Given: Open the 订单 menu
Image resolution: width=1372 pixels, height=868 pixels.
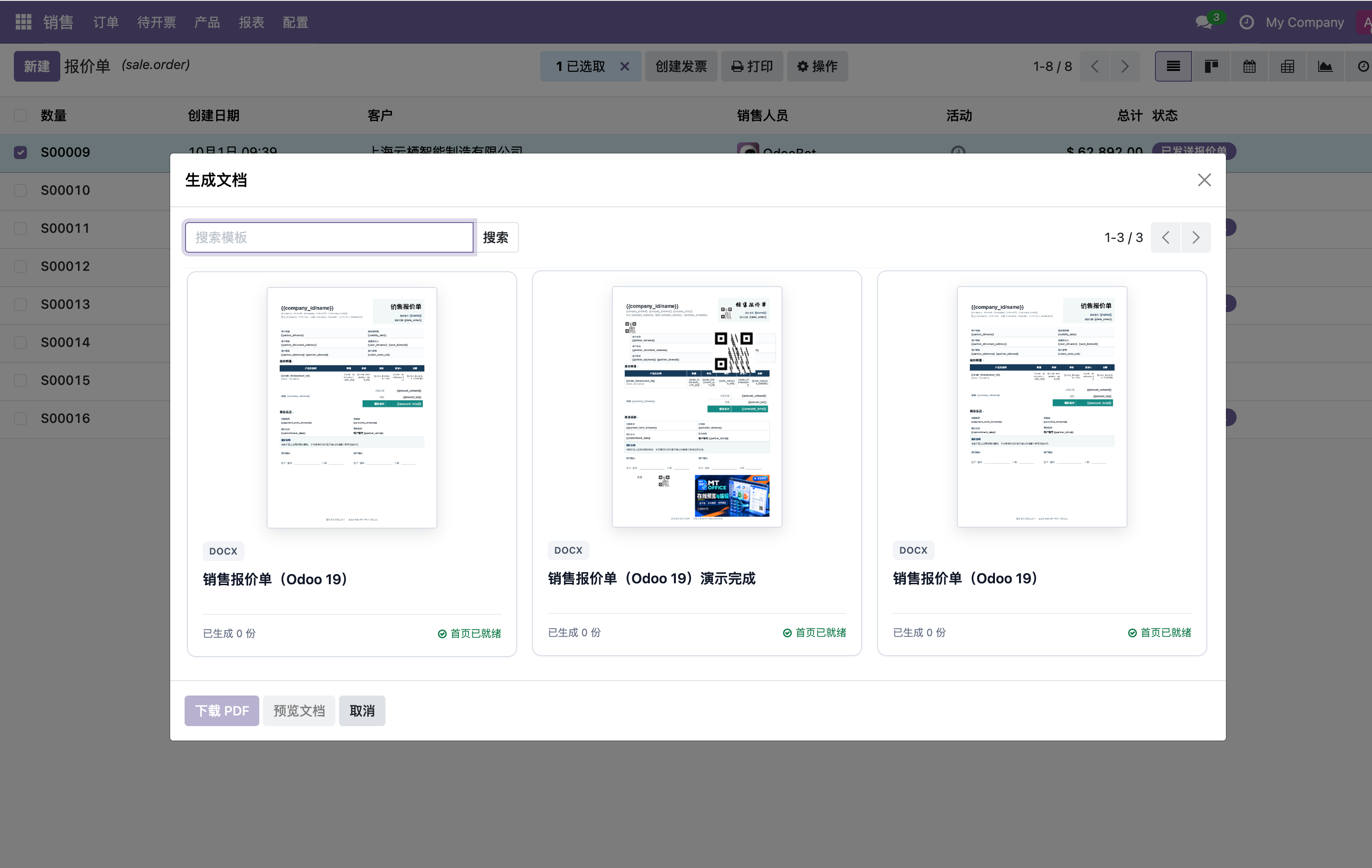Looking at the screenshot, I should pos(106,22).
